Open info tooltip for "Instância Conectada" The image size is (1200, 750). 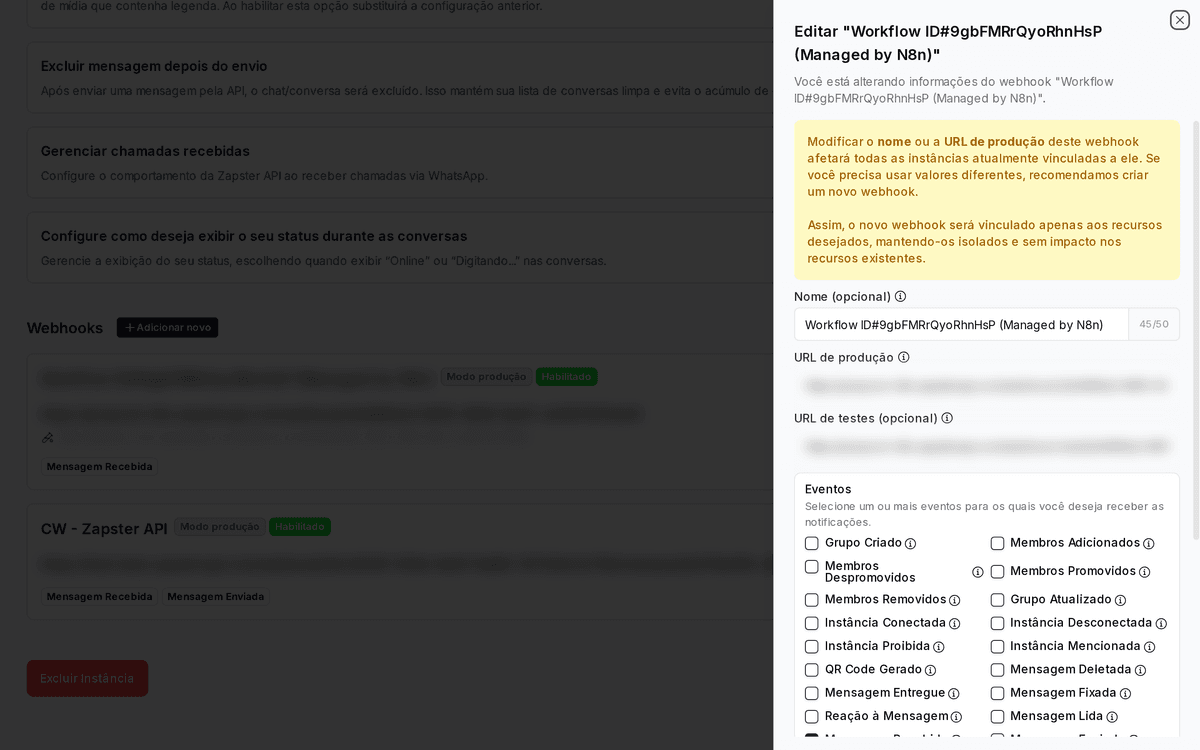coord(956,622)
